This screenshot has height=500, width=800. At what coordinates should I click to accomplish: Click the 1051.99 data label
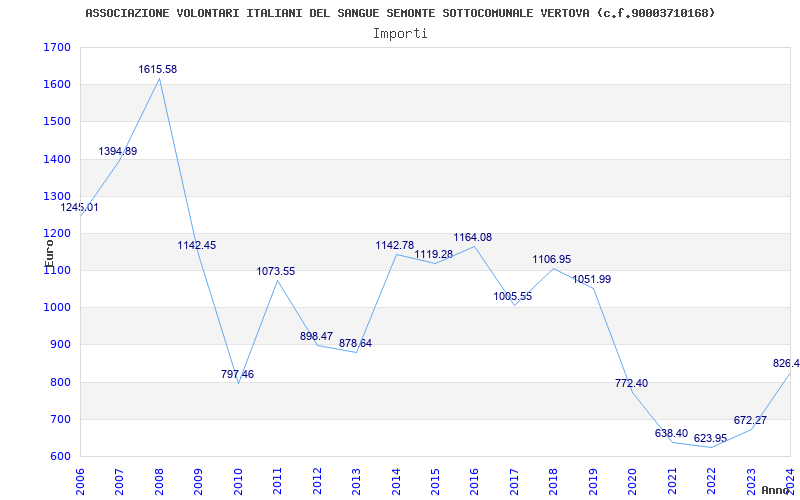[x=592, y=280]
